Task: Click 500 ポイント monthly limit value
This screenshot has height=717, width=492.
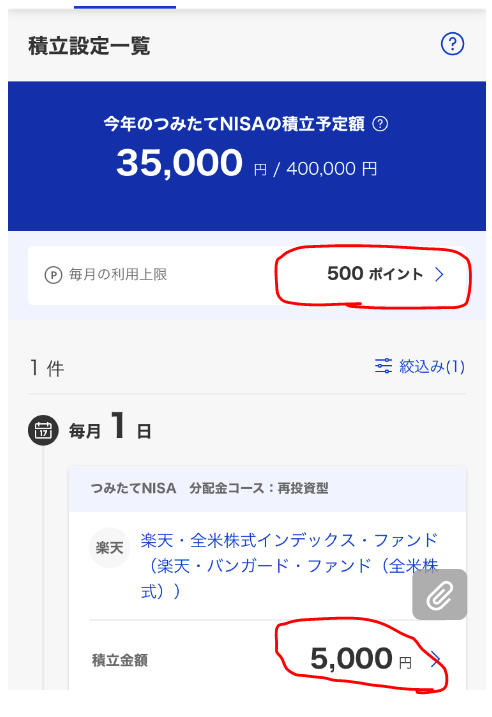Action: (375, 273)
